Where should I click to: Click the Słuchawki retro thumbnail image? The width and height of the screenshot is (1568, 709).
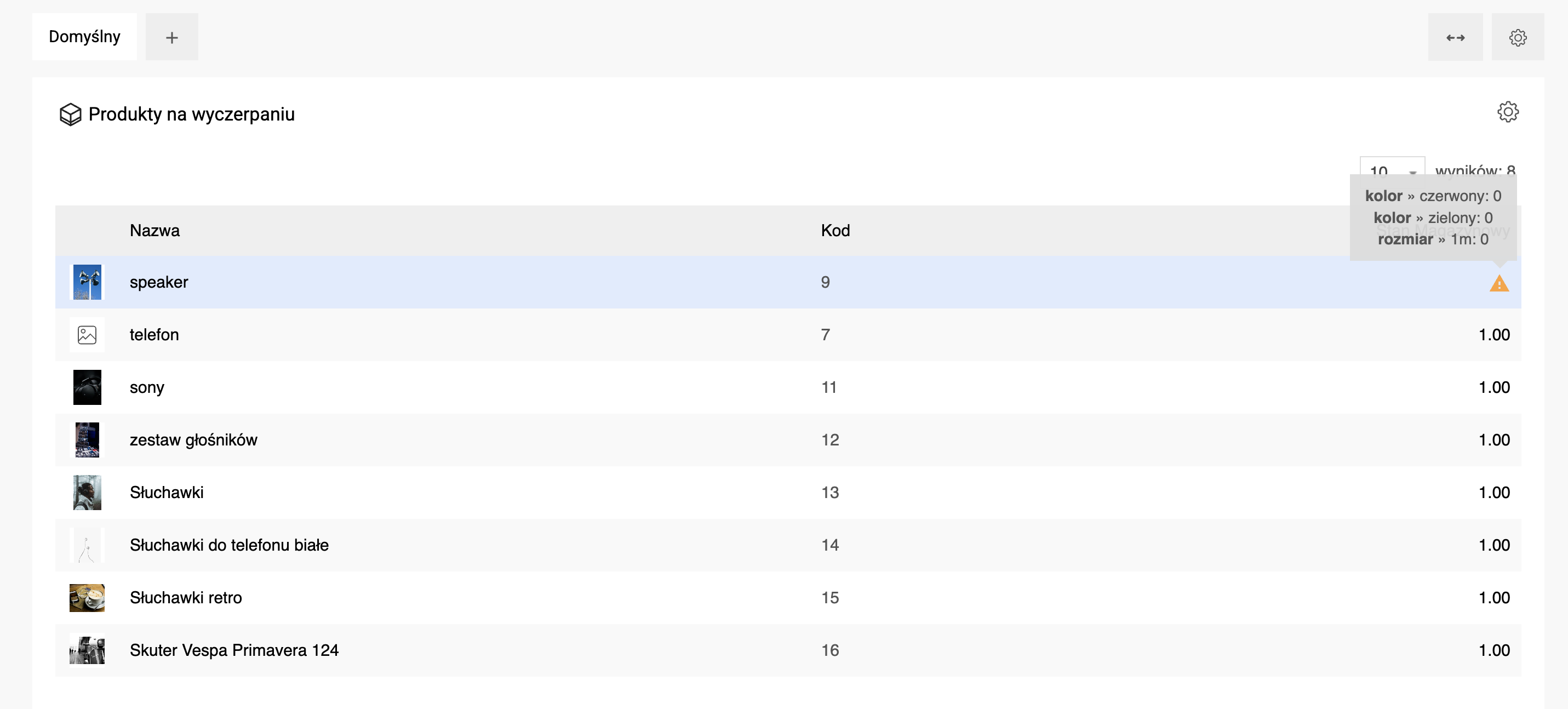87,598
